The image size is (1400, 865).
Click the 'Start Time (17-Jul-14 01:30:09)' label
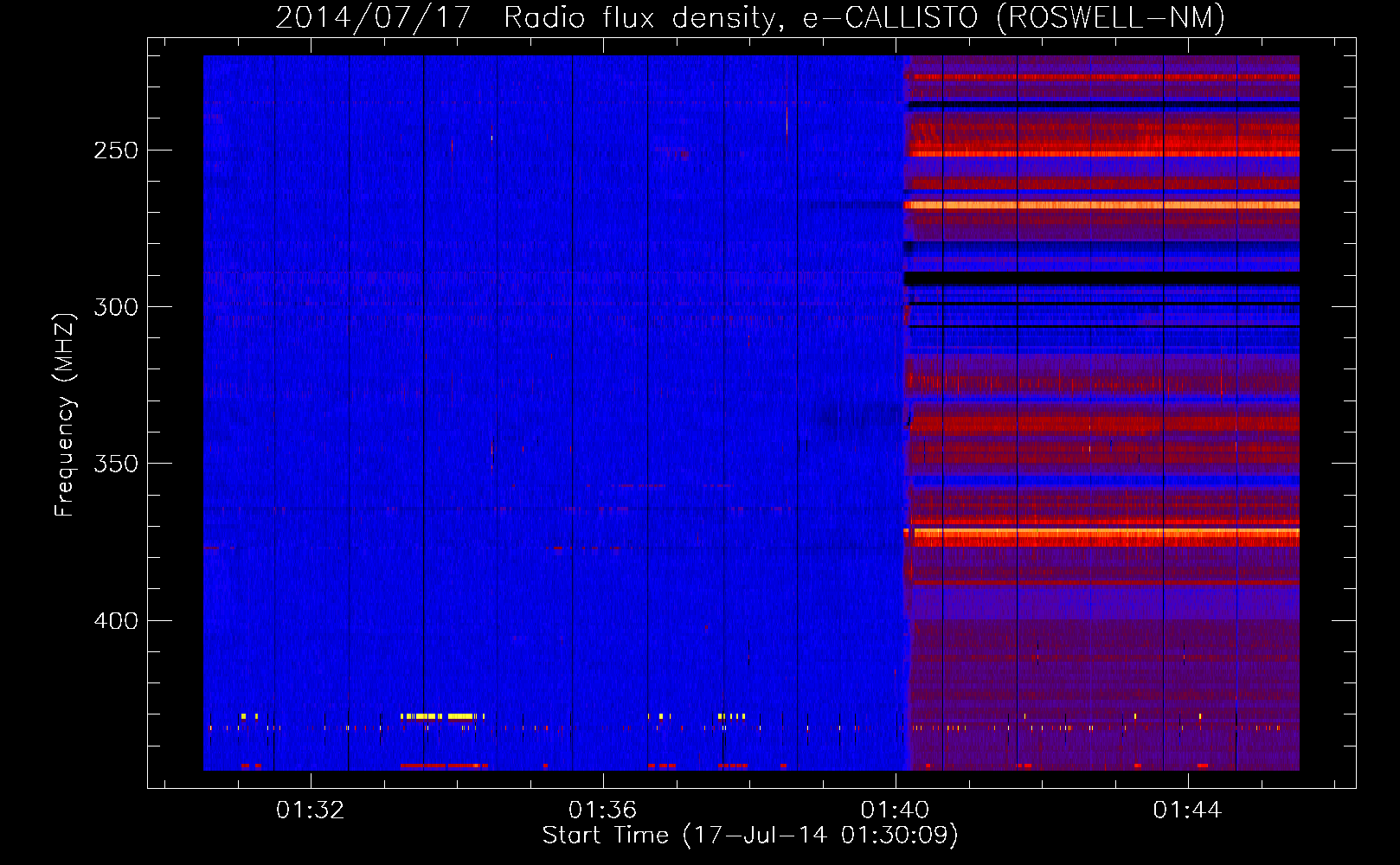750,836
